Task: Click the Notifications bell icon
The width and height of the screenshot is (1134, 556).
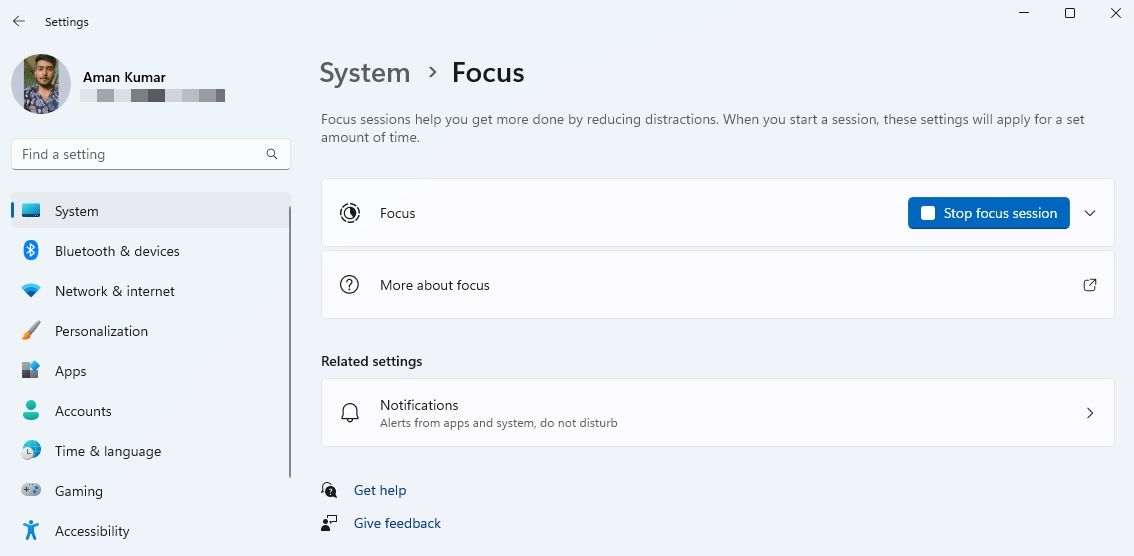Action: click(x=350, y=413)
